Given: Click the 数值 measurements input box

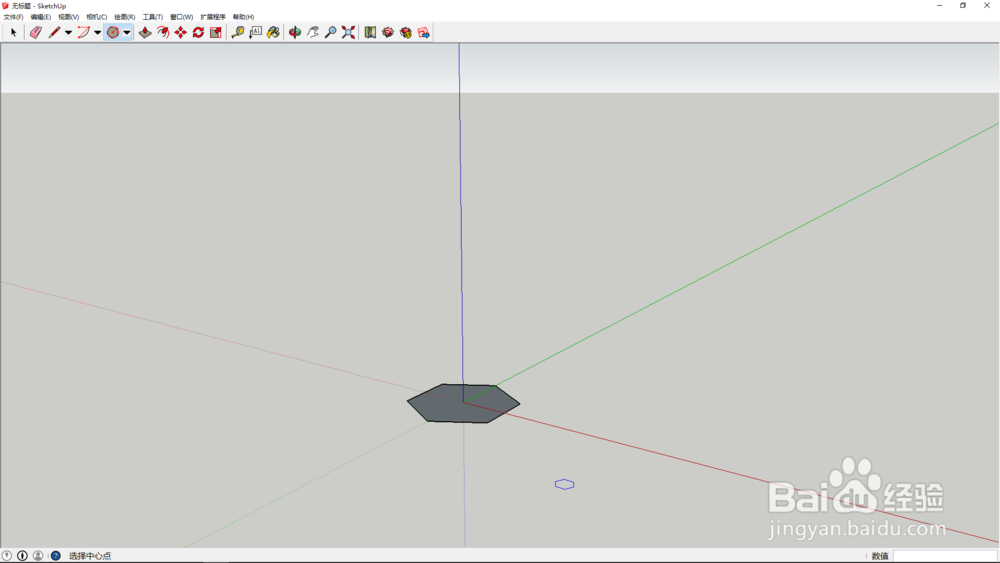Looking at the screenshot, I should pyautogui.click(x=945, y=556).
